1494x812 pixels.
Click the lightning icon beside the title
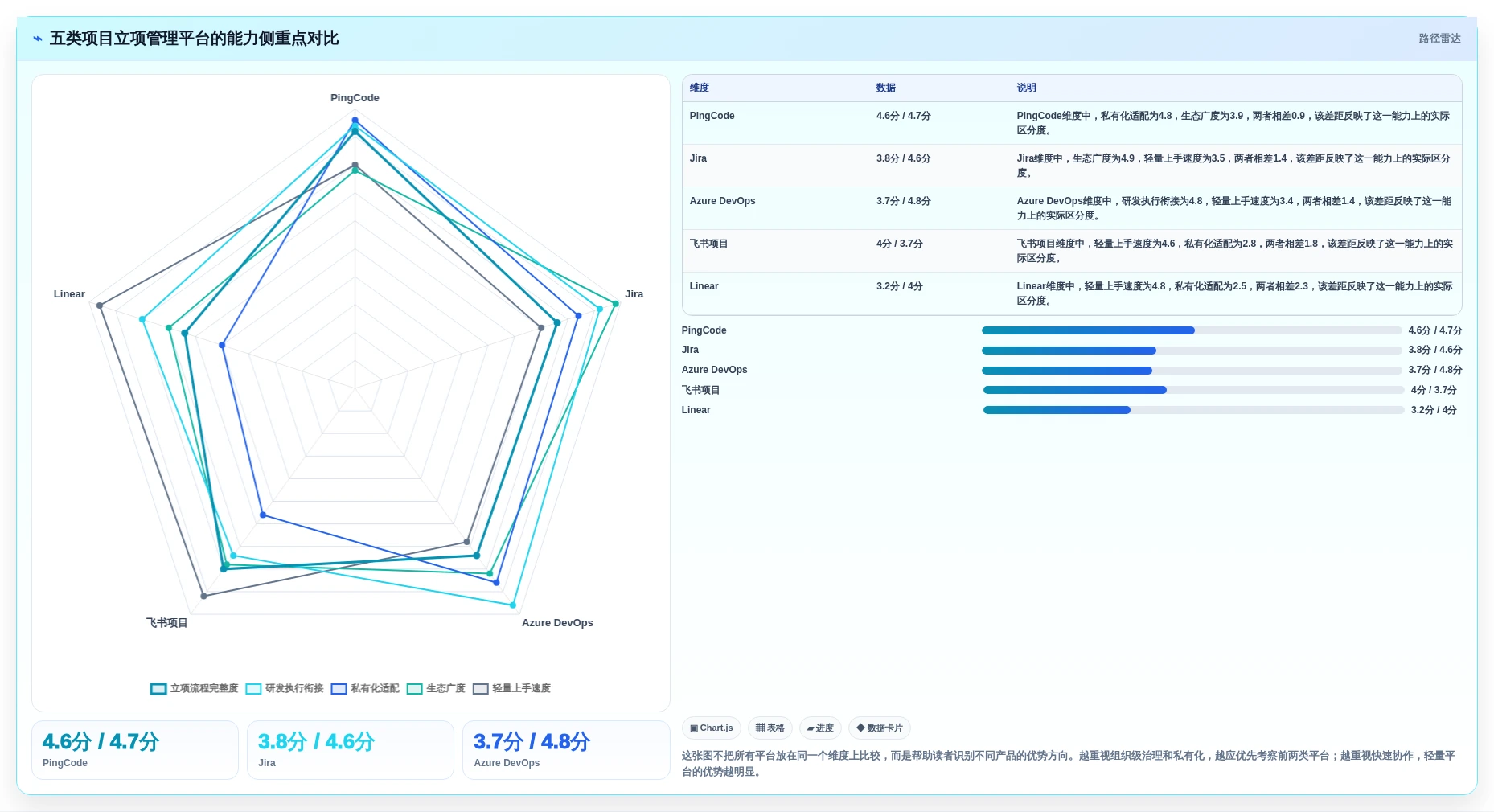point(38,39)
